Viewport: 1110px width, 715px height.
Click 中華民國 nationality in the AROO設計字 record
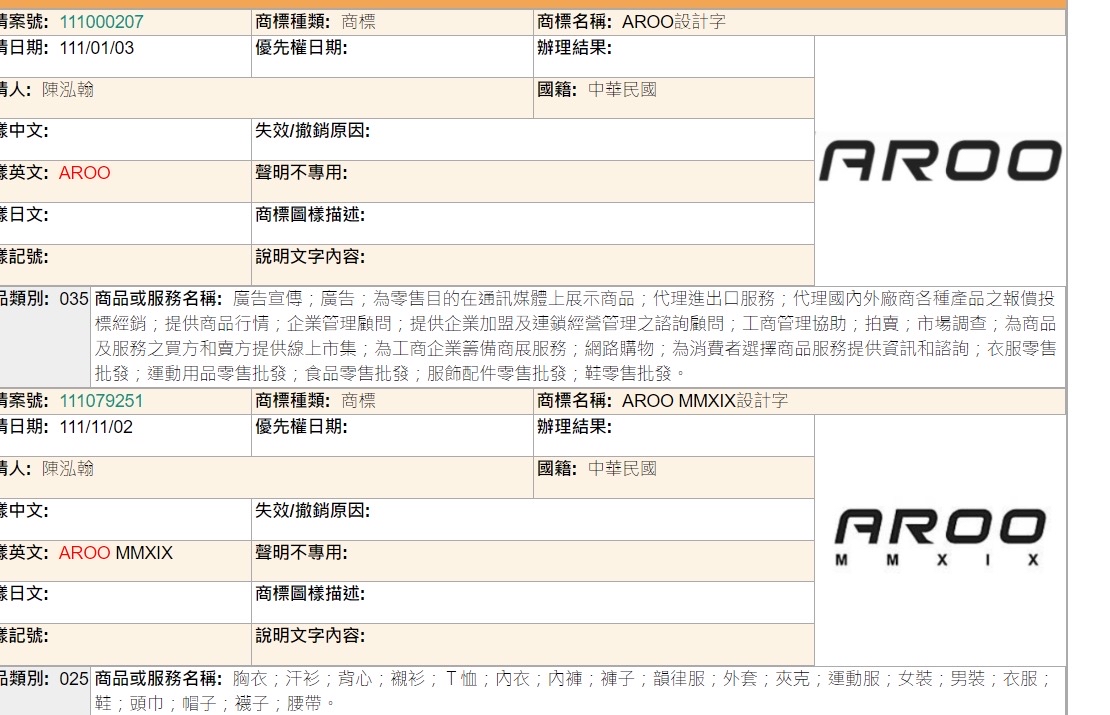coord(622,90)
